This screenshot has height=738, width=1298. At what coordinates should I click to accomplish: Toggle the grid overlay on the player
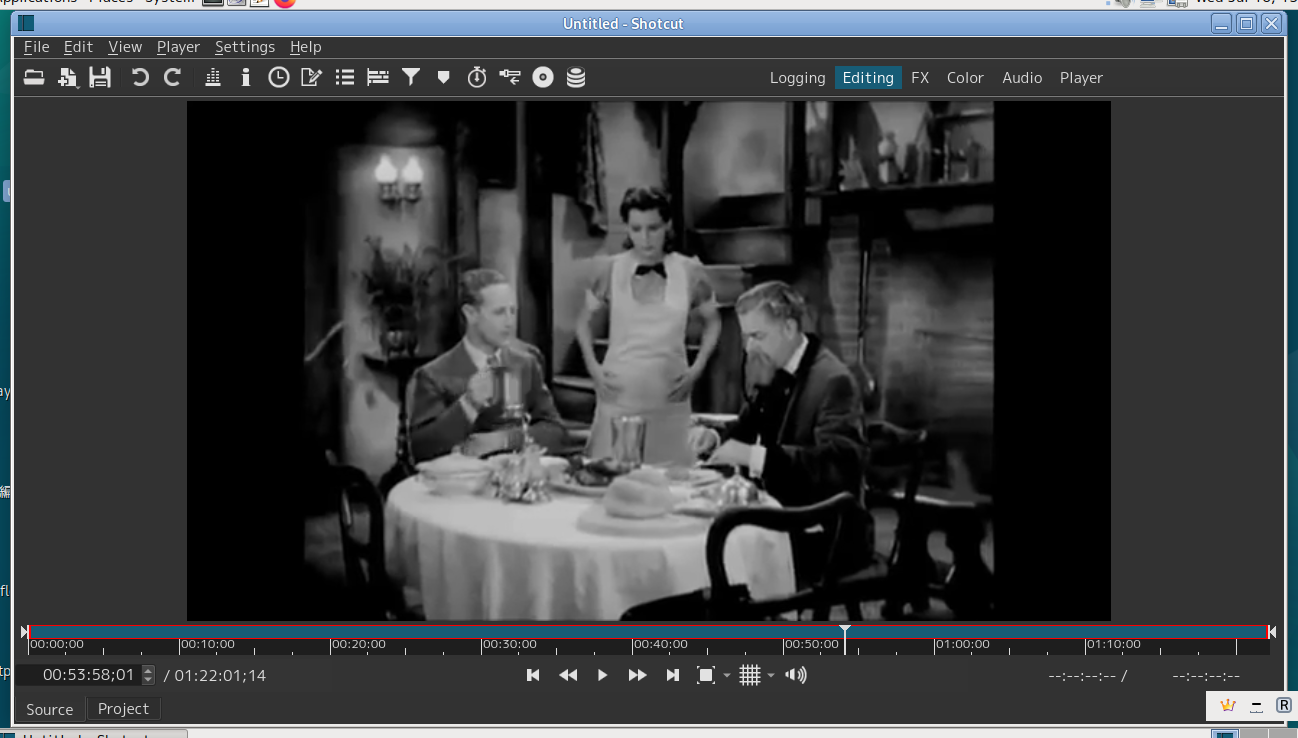click(750, 676)
